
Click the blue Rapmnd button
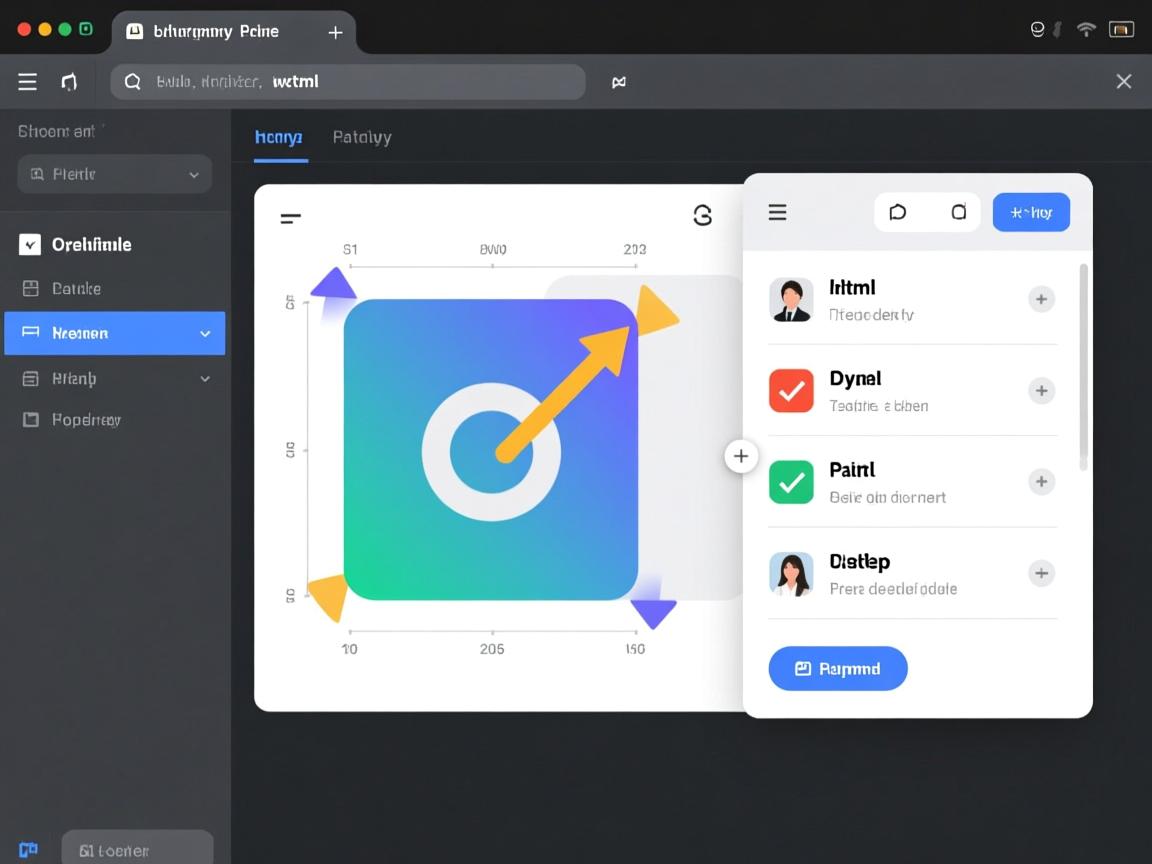(x=838, y=669)
